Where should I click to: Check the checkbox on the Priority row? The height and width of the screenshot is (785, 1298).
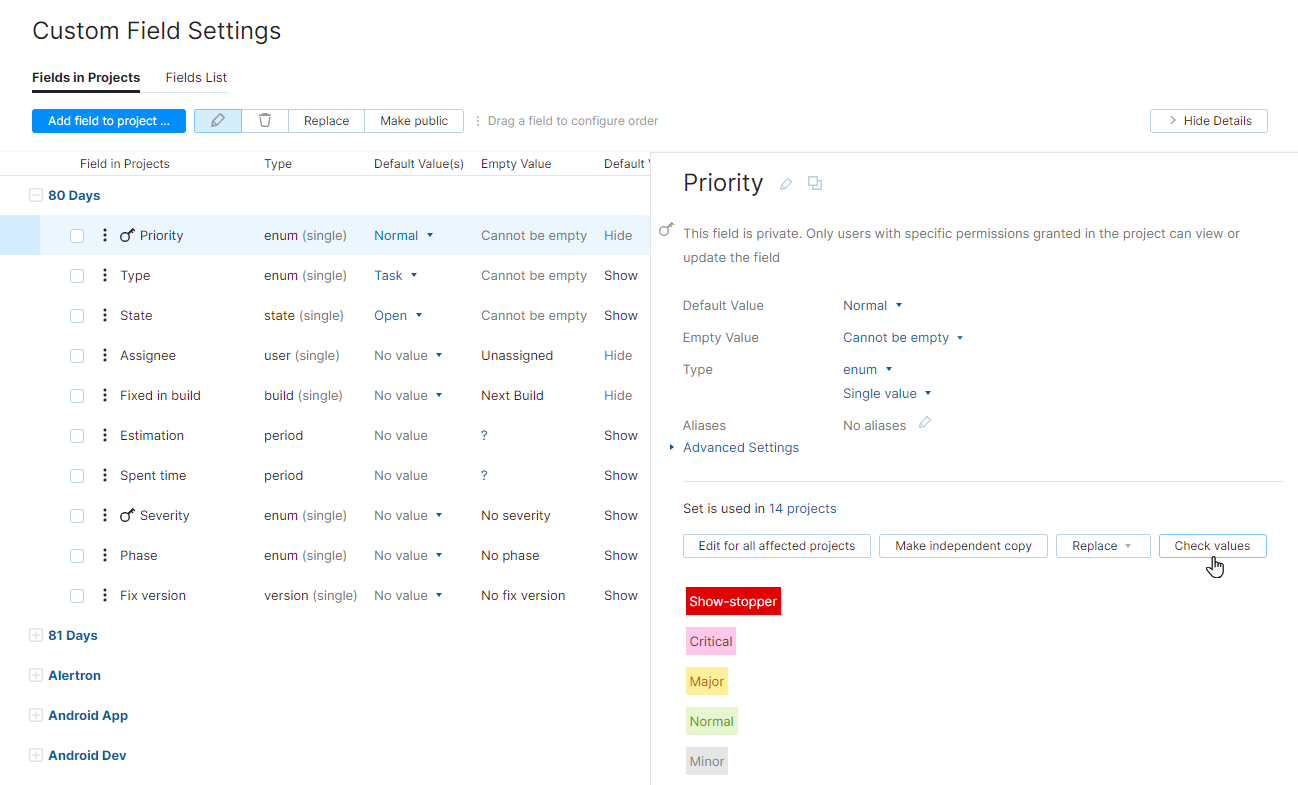[x=77, y=235]
